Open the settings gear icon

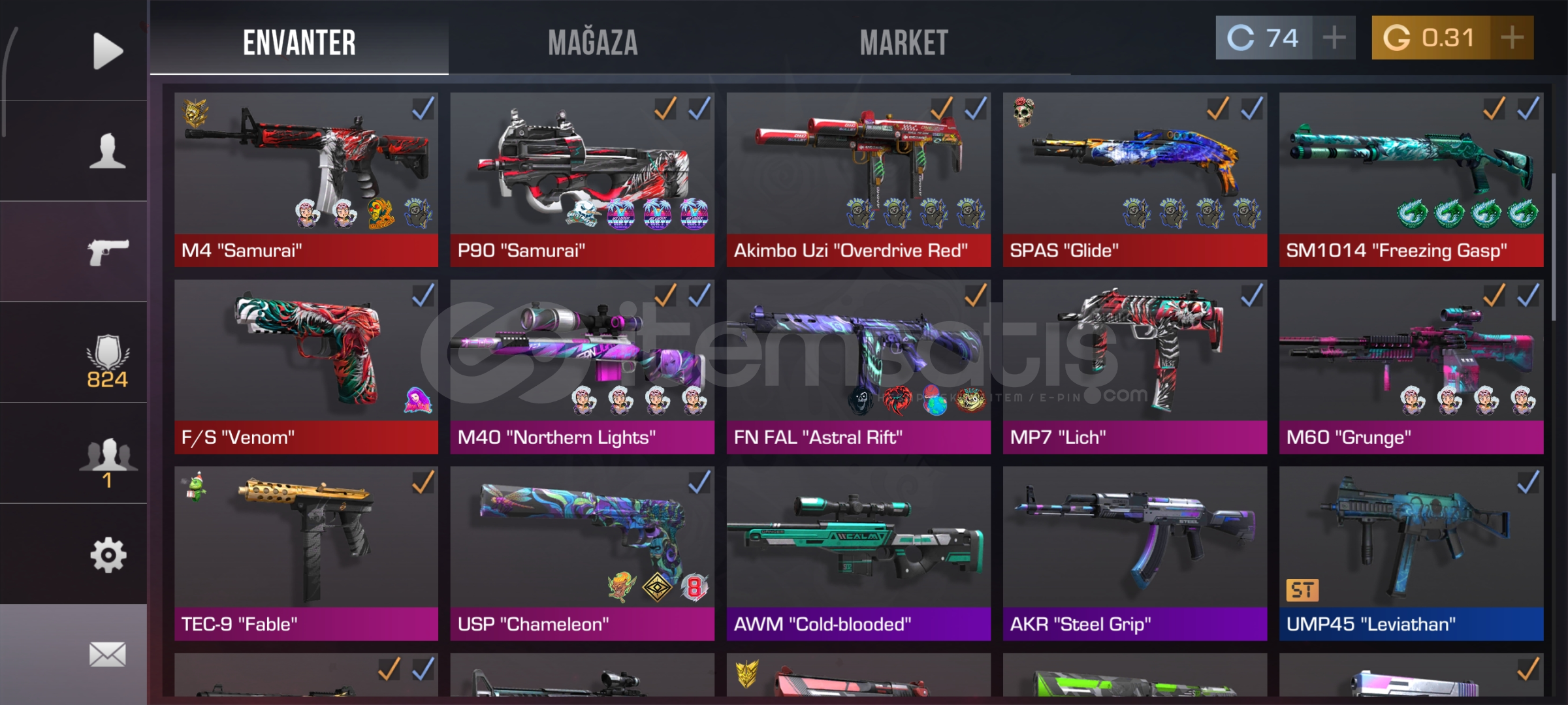coord(108,555)
